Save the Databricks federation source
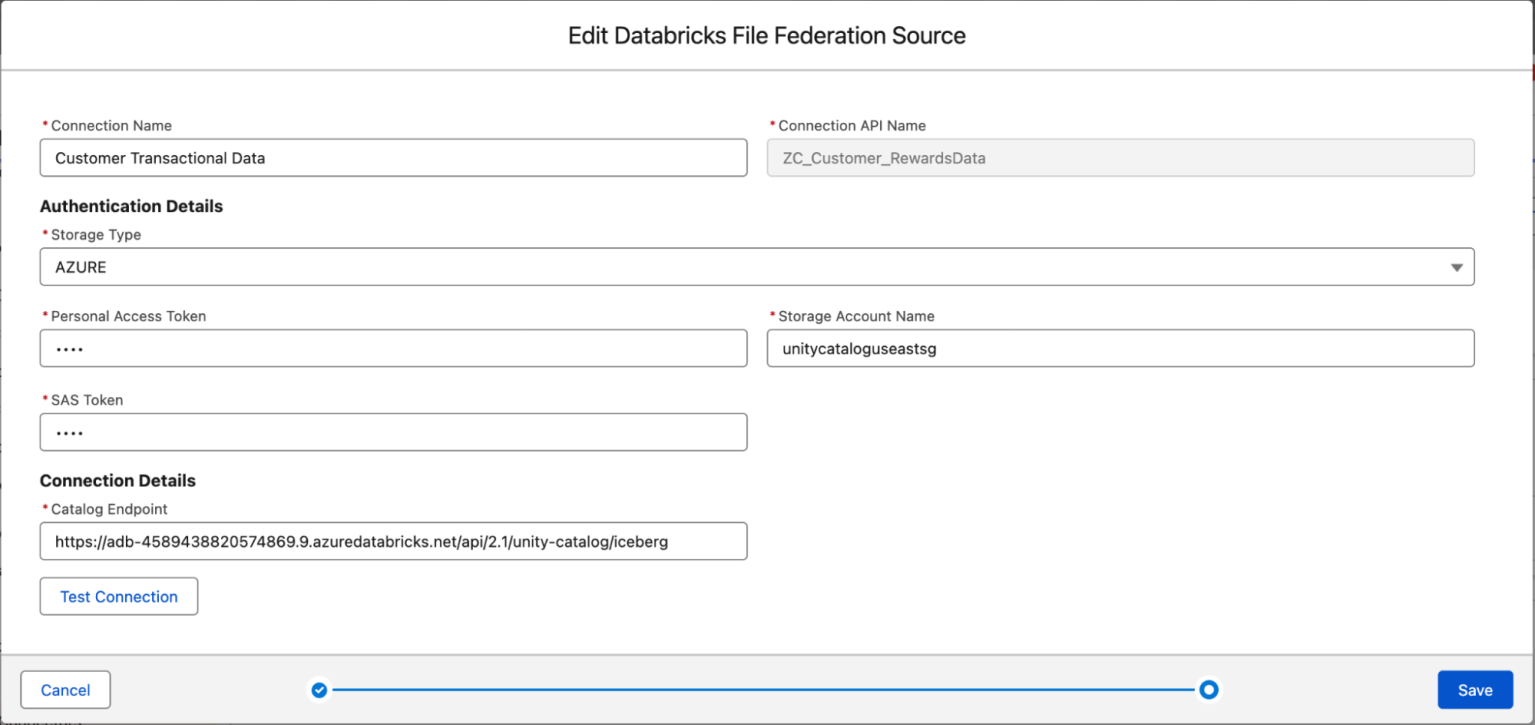The image size is (1535, 725). pyautogui.click(x=1475, y=689)
